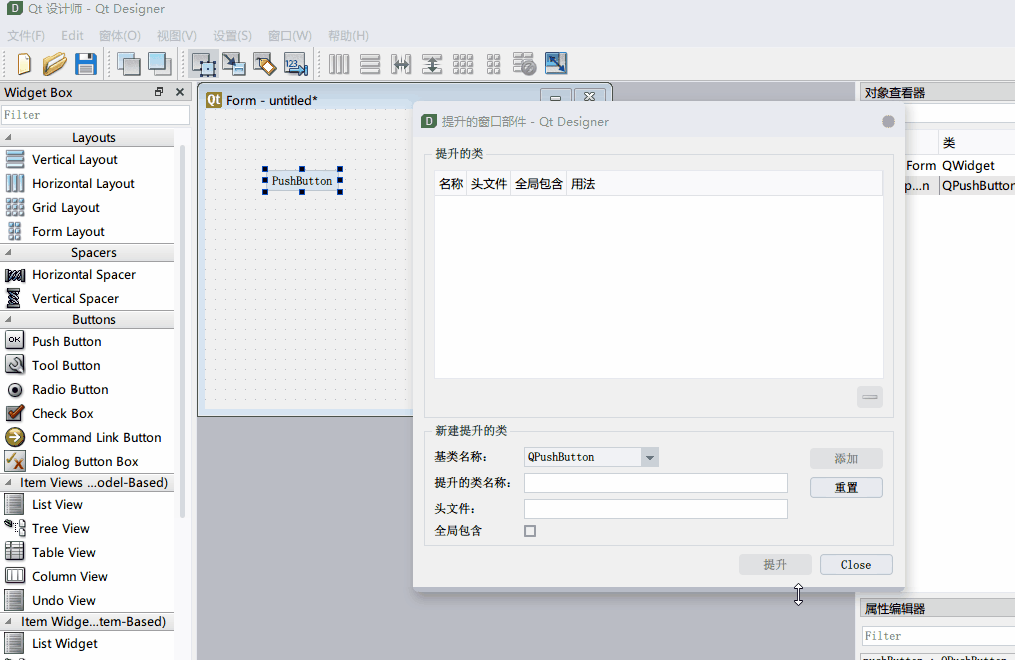Activate Edit Tab Order mode icon
Image resolution: width=1015 pixels, height=660 pixels.
(296, 64)
